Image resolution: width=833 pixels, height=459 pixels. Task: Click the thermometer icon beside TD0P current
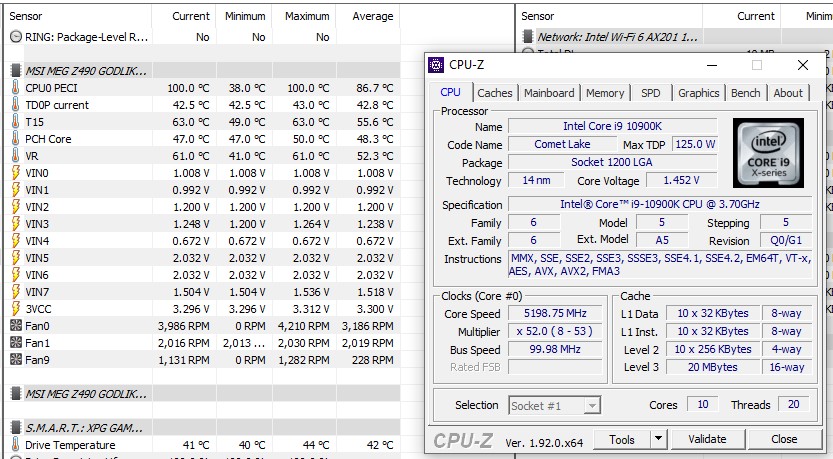[x=16, y=105]
